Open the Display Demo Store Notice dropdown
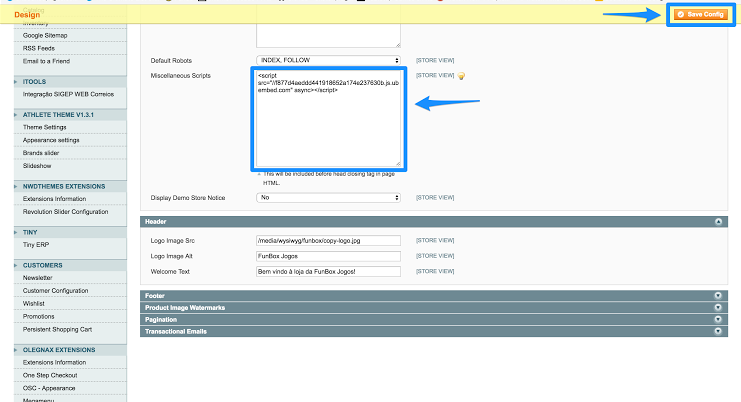The height and width of the screenshot is (402, 741). pos(328,198)
